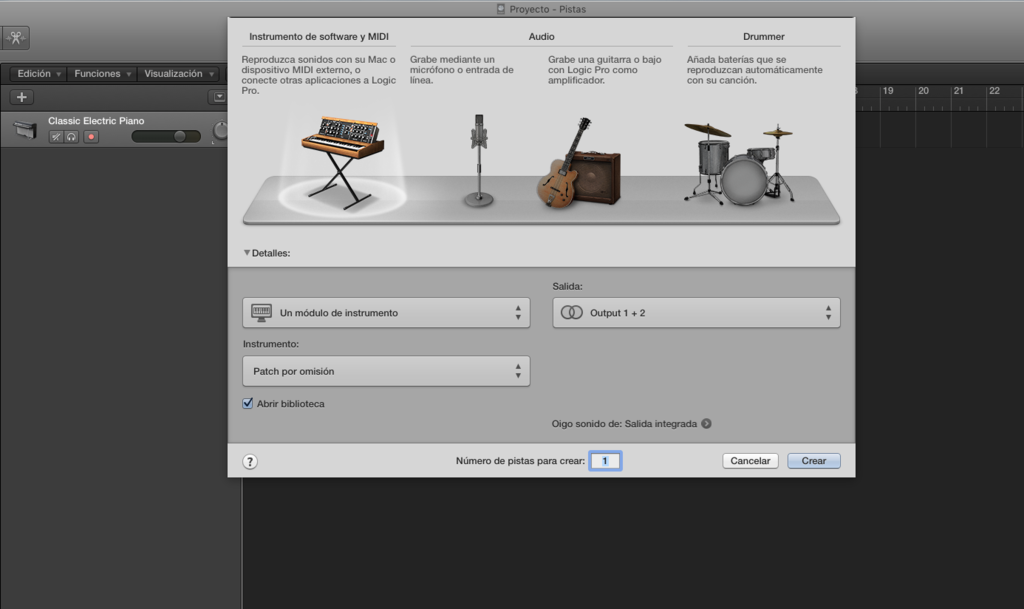This screenshot has height=609, width=1024.
Task: Click the Cancelar button
Action: (x=750, y=461)
